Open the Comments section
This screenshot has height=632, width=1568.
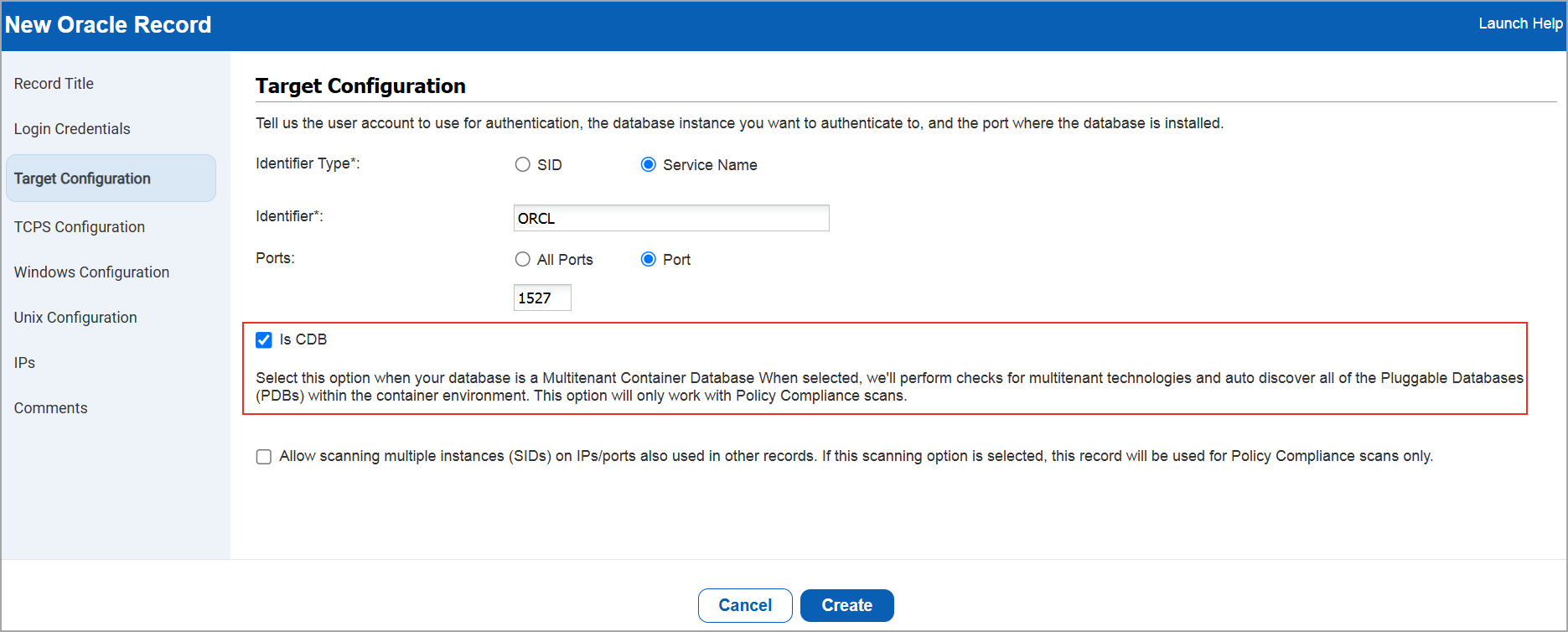pyautogui.click(x=50, y=408)
